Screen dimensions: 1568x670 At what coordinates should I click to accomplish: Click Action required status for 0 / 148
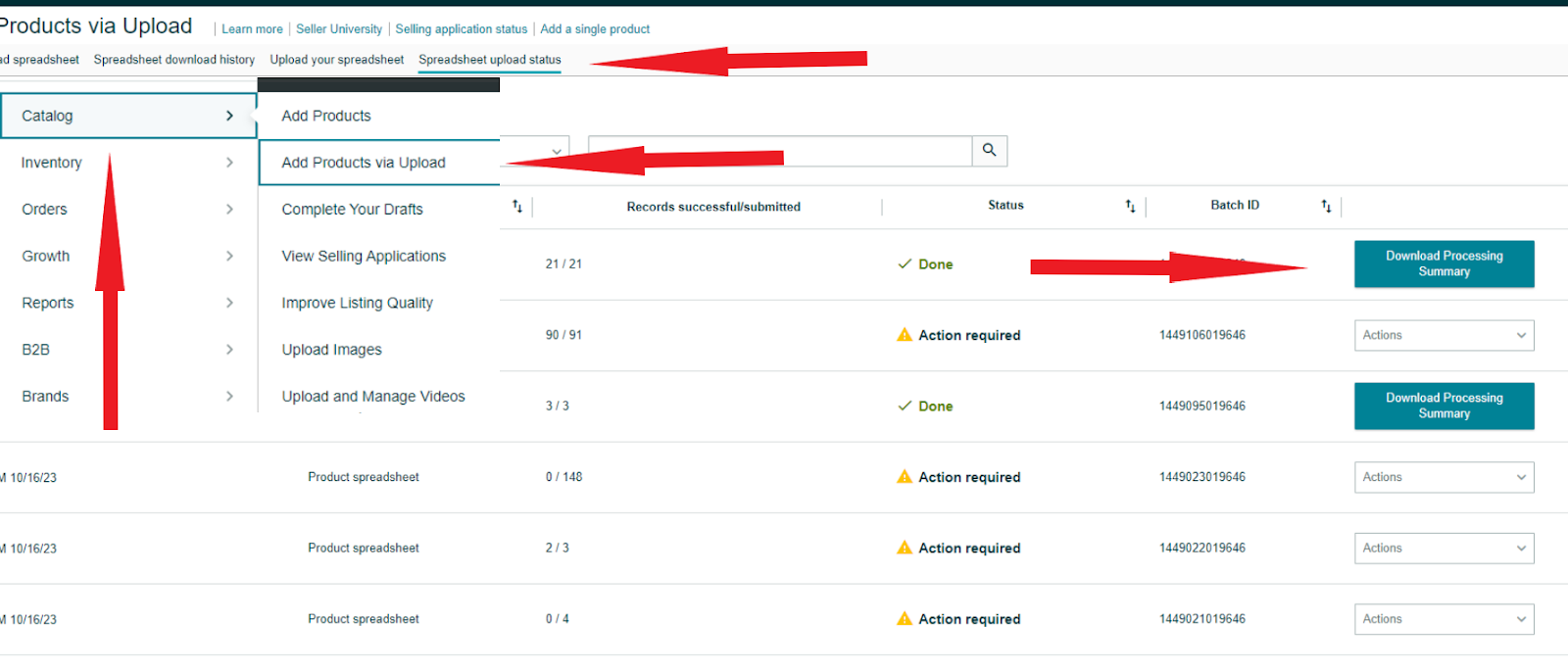(x=969, y=477)
